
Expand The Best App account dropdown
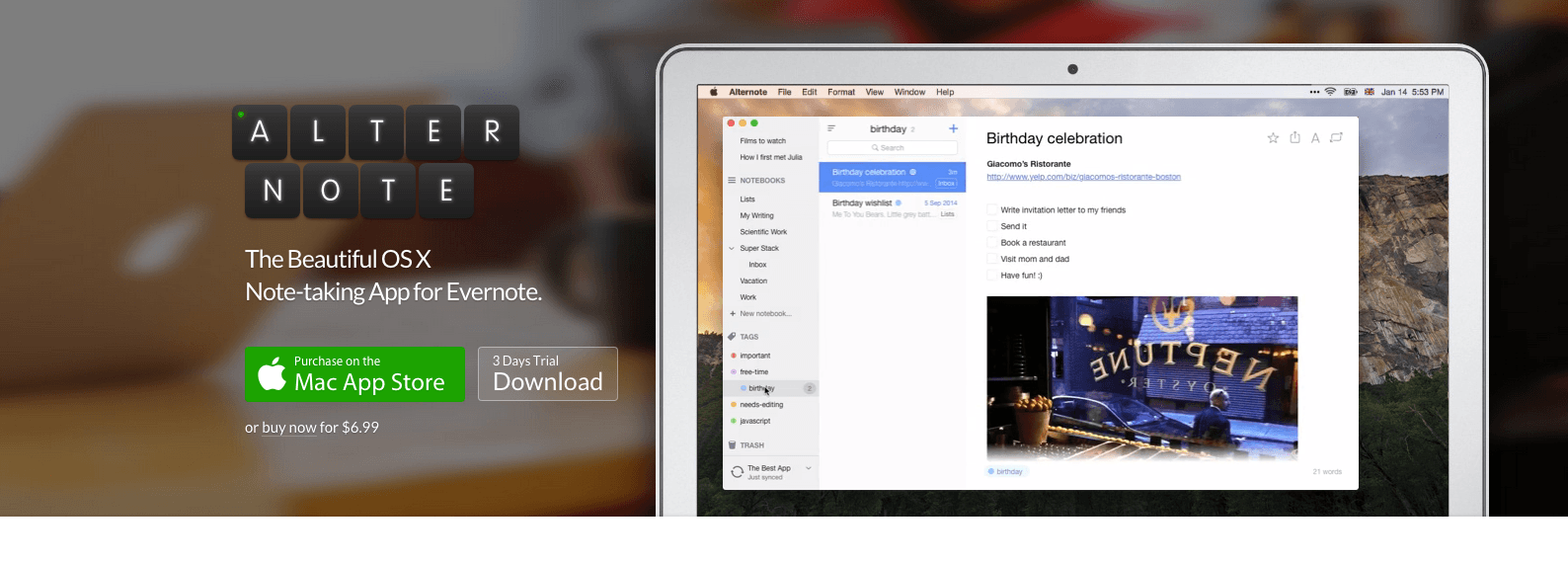809,468
